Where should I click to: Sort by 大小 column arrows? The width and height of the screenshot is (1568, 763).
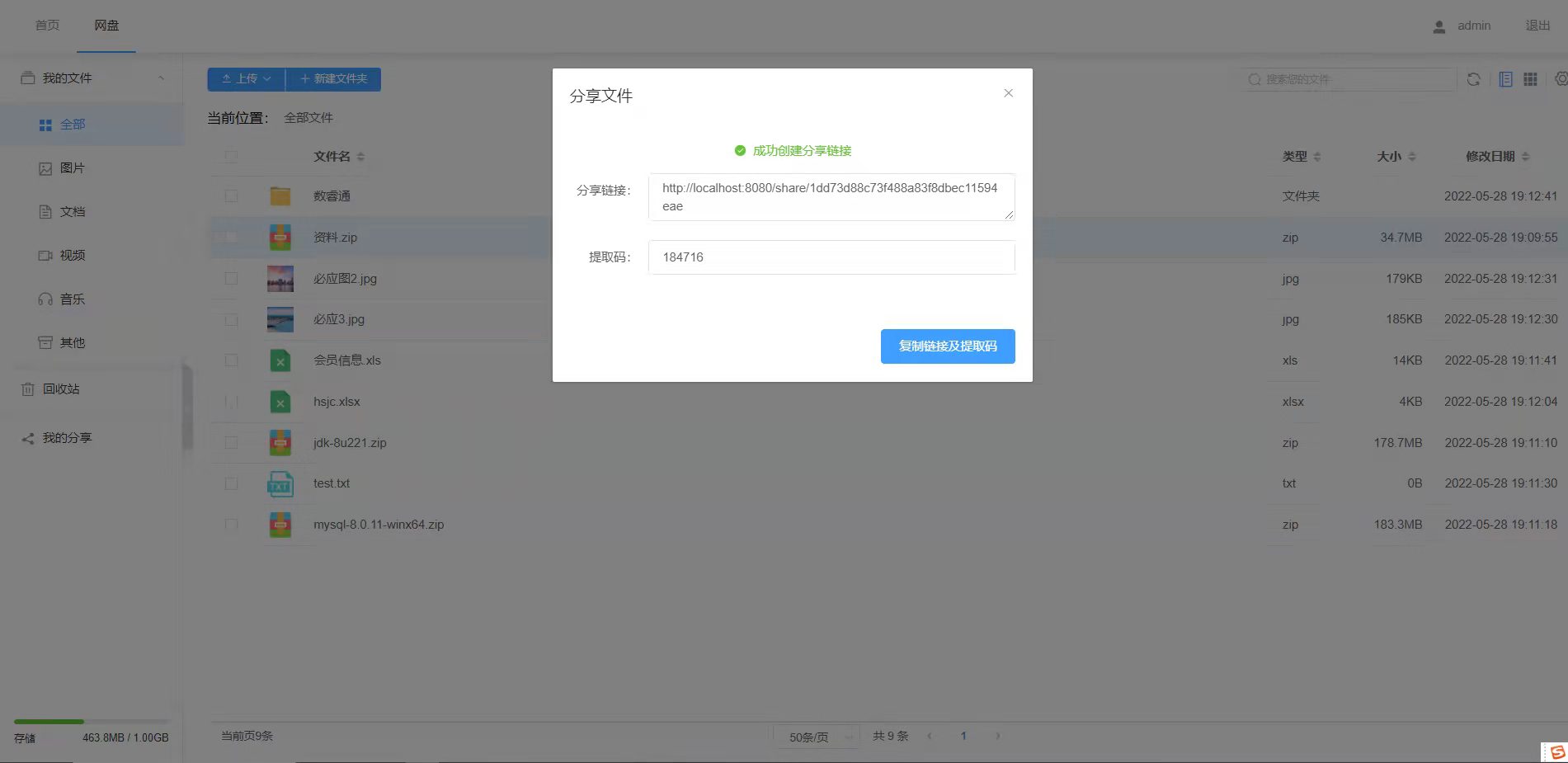point(1411,157)
